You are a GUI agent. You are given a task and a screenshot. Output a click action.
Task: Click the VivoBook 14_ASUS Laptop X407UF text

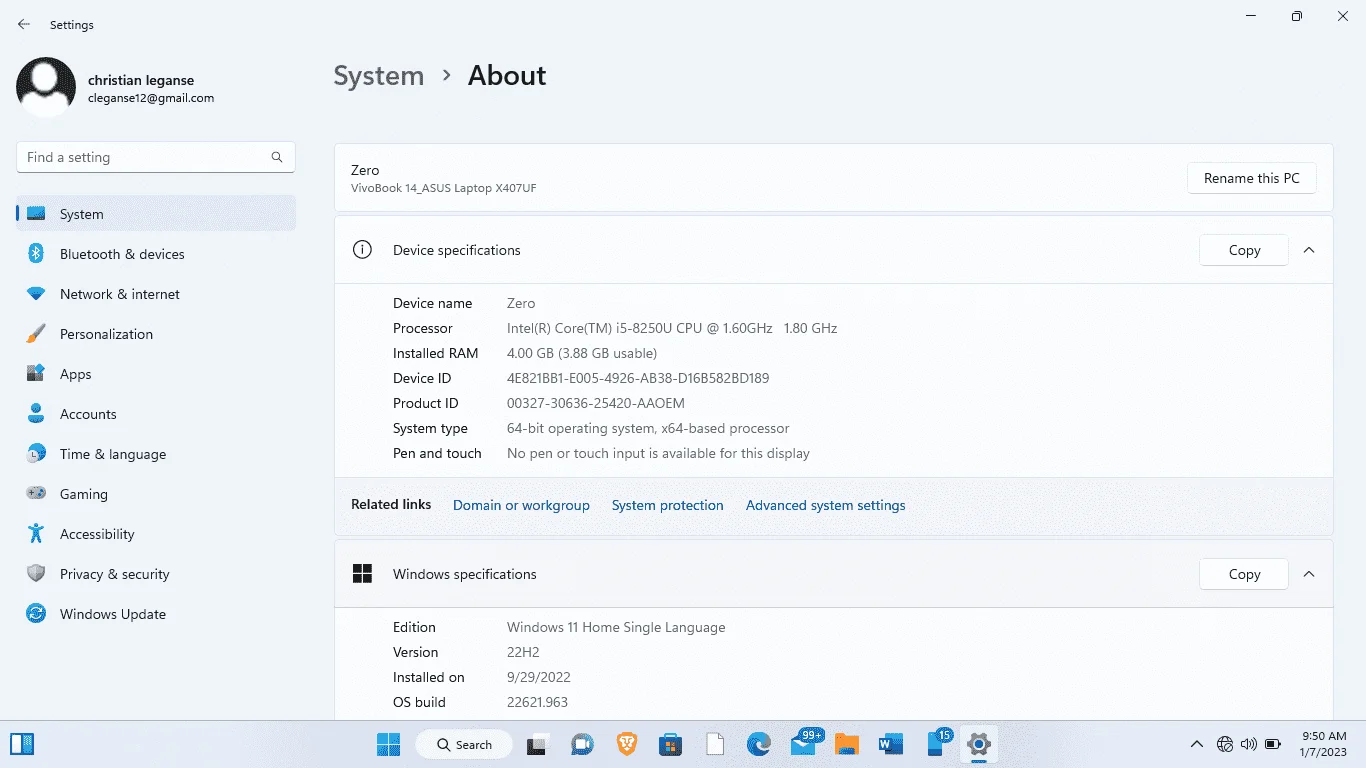click(443, 188)
